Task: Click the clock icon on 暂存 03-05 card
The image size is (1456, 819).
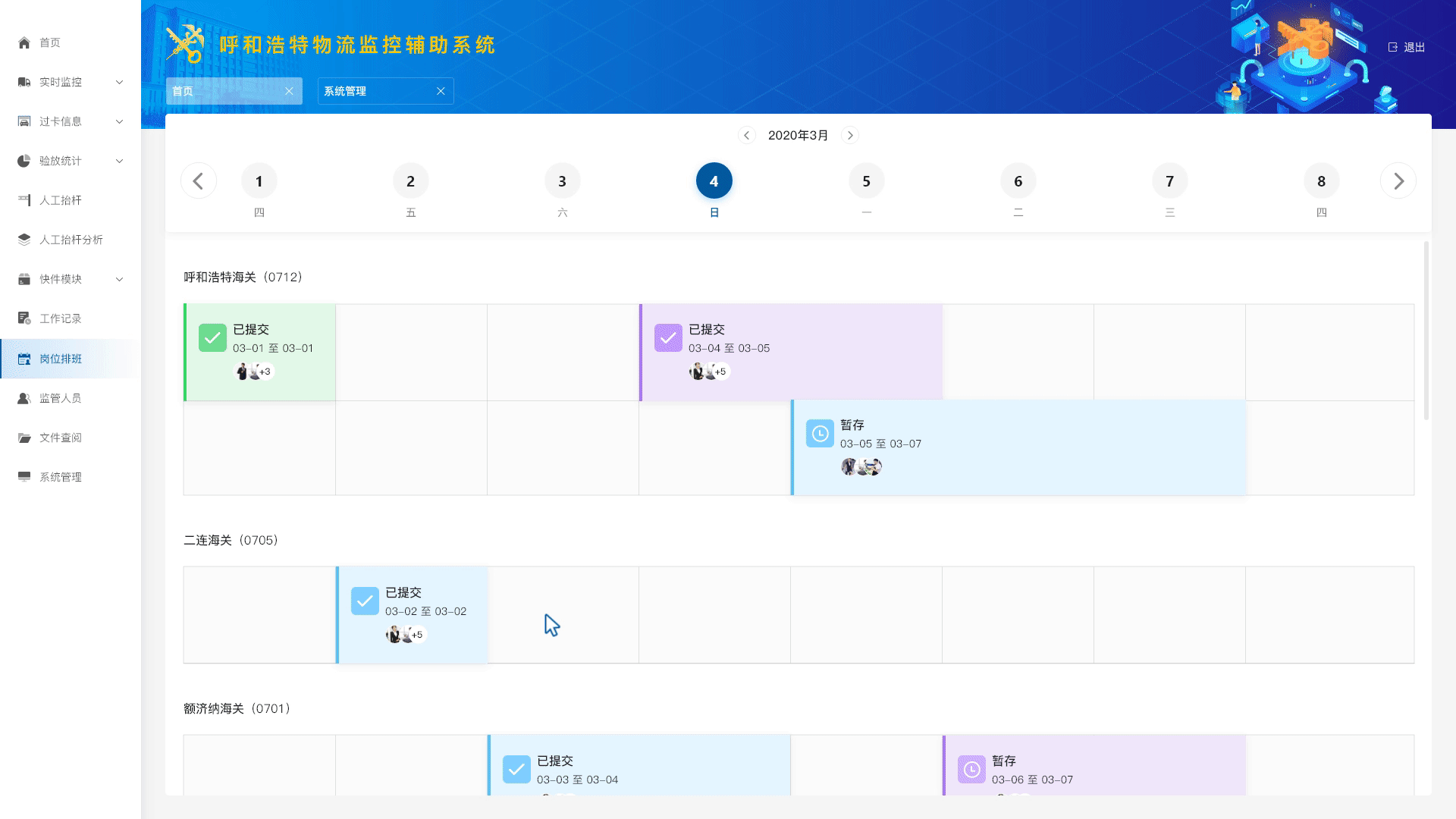Action: pos(820,434)
